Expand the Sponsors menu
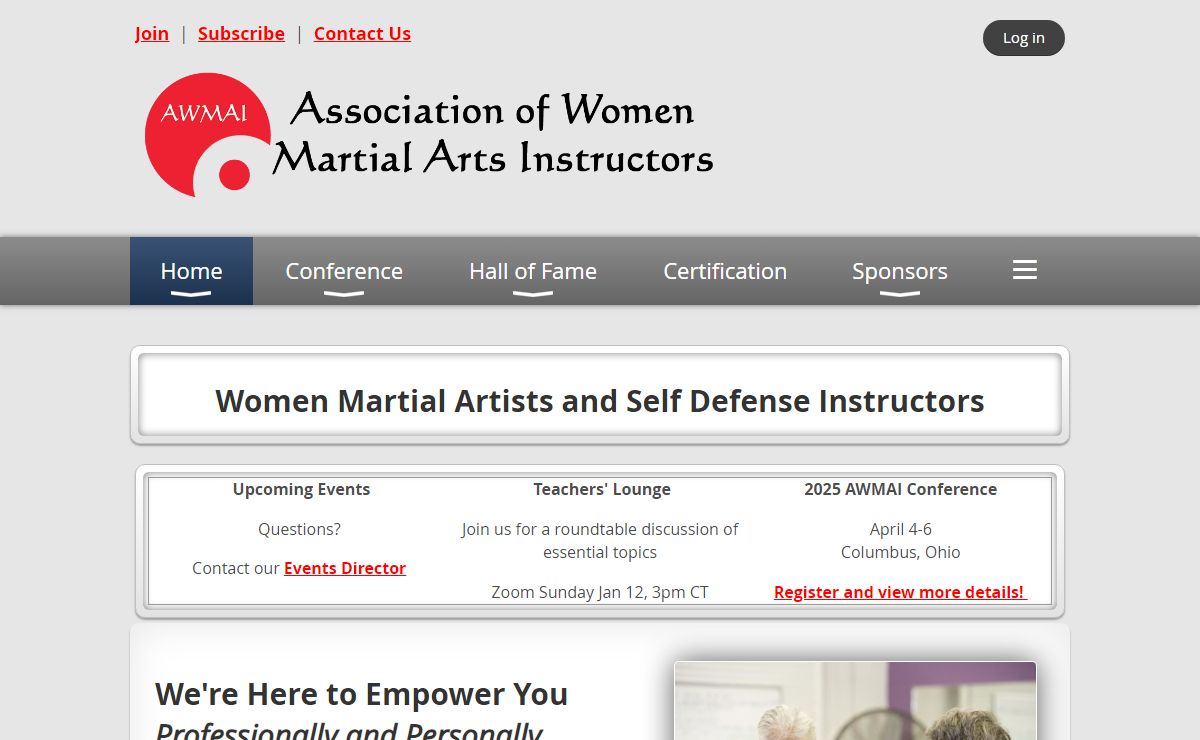This screenshot has height=740, width=1200. (x=900, y=271)
